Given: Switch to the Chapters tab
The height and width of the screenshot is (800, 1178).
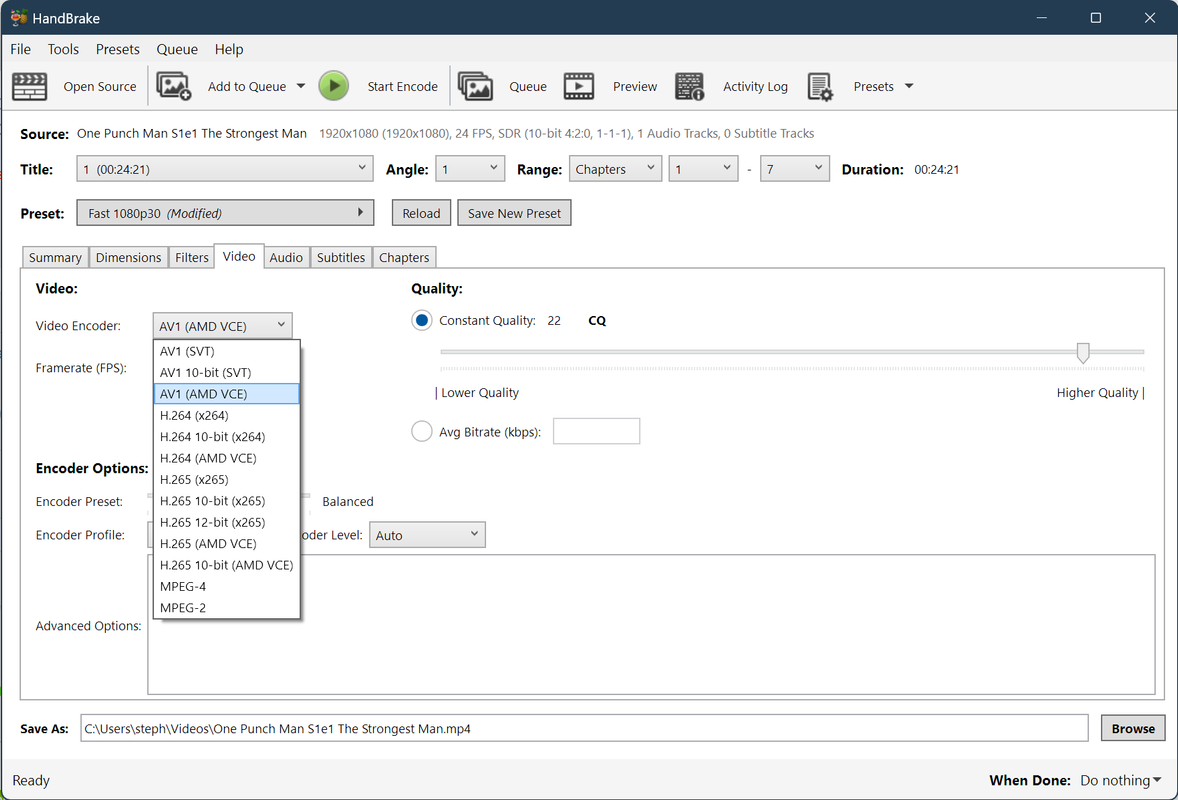Looking at the screenshot, I should tap(404, 258).
